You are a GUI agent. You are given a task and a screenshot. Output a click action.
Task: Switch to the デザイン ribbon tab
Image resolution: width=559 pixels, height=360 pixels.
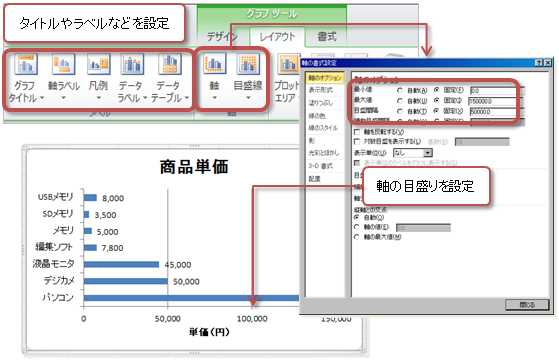point(222,37)
